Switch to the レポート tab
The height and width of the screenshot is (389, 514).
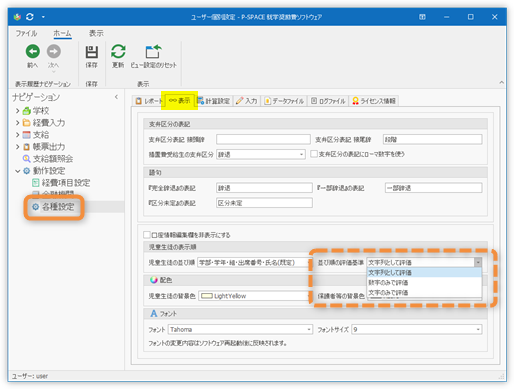pyautogui.click(x=148, y=101)
